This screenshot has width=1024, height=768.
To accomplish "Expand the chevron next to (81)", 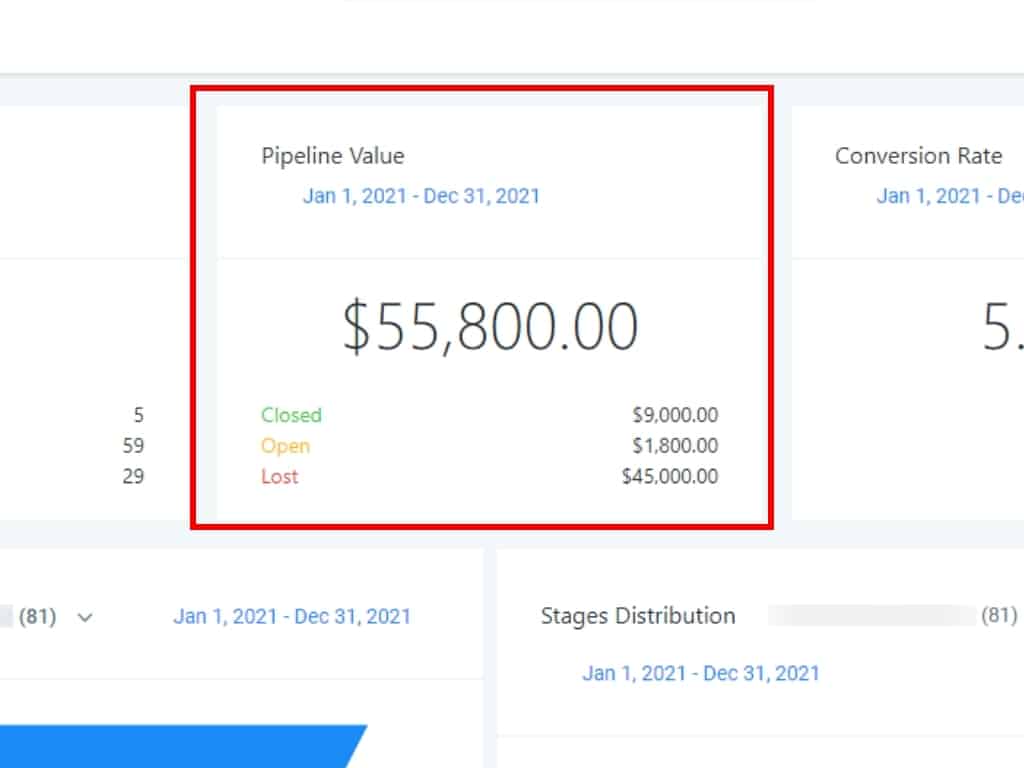I will coord(85,617).
